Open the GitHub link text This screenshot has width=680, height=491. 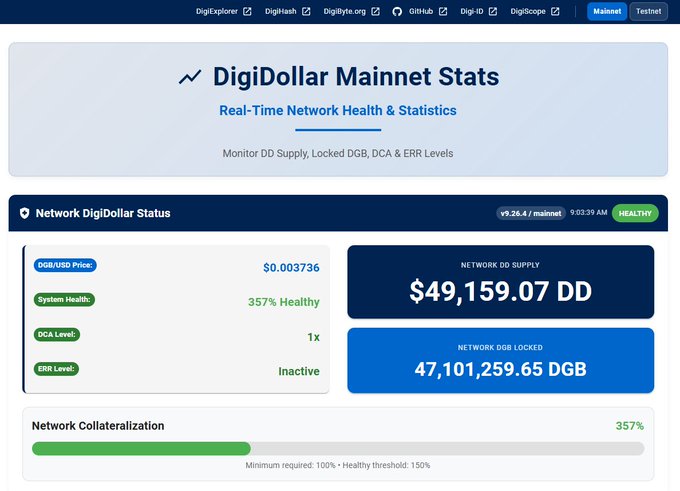(421, 11)
